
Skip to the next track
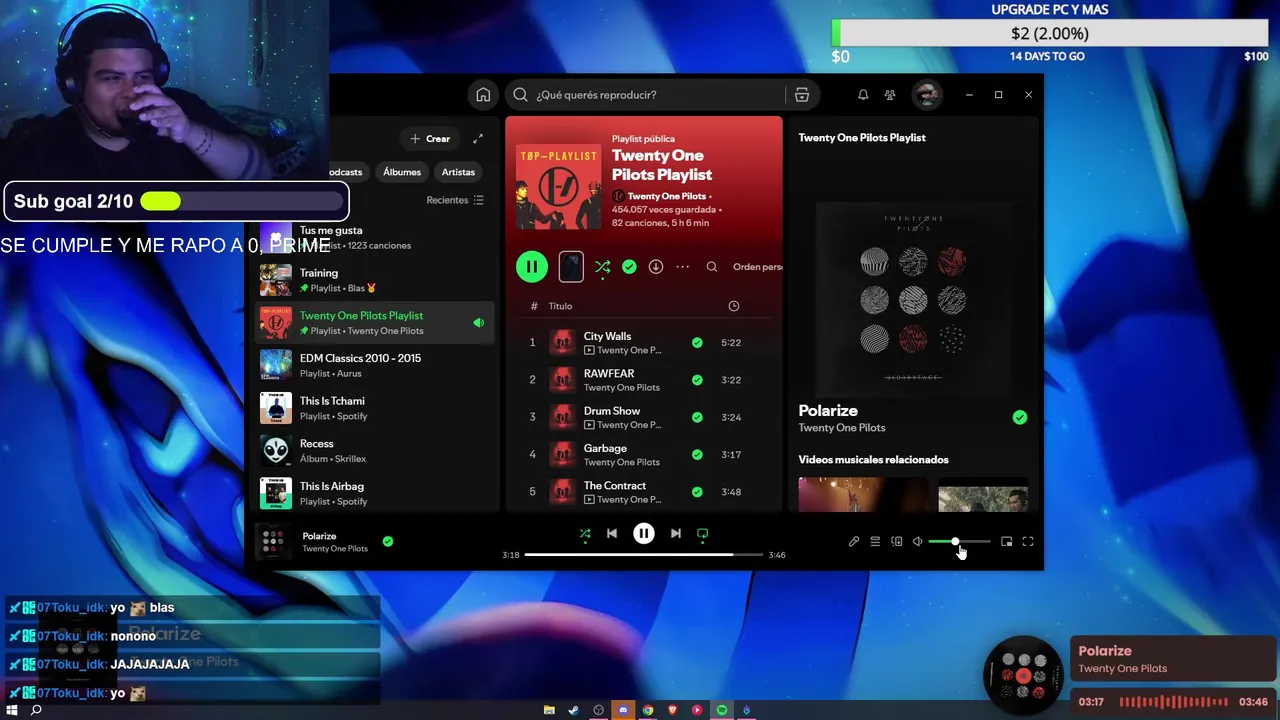(x=676, y=534)
